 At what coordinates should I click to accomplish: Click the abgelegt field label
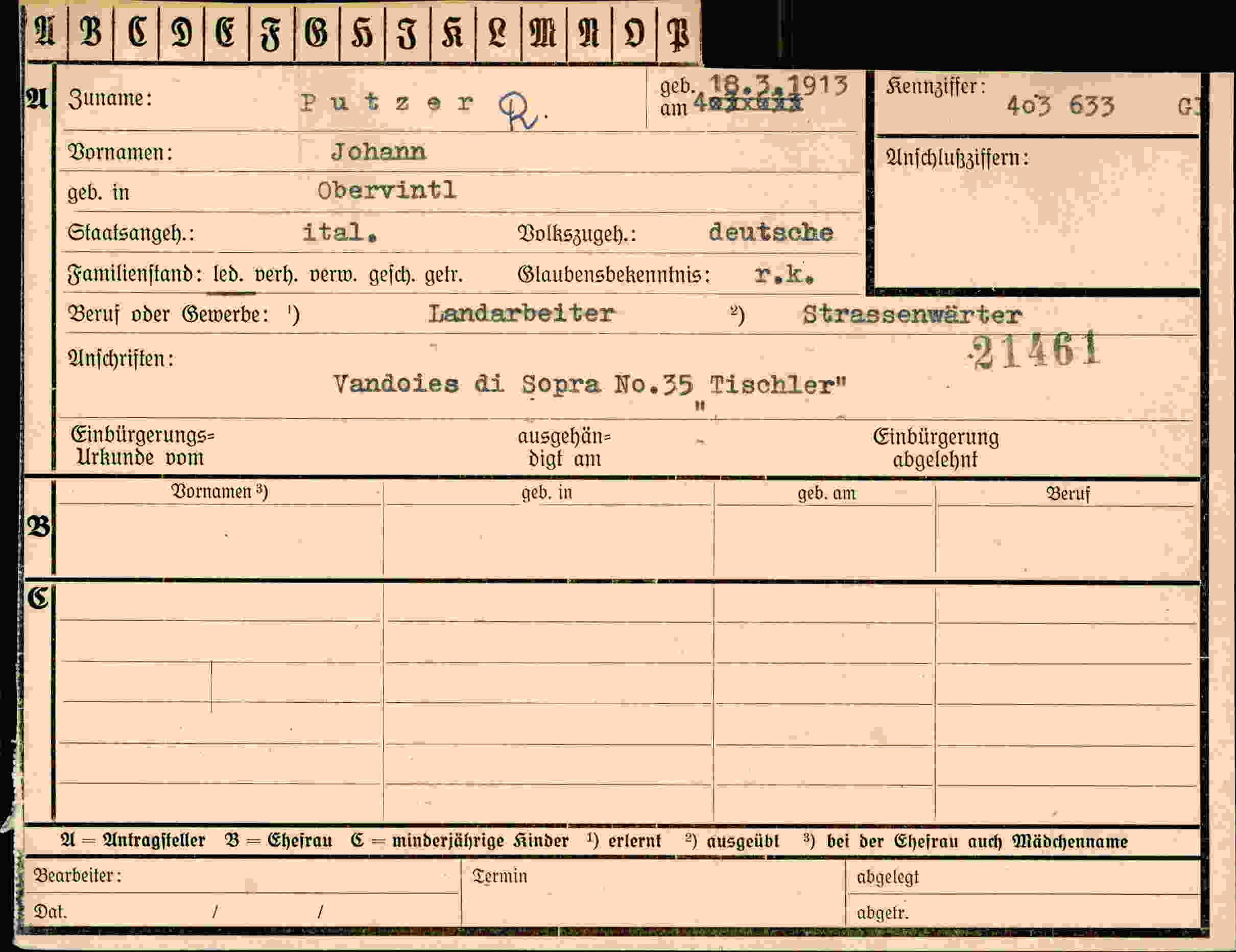click(x=888, y=878)
